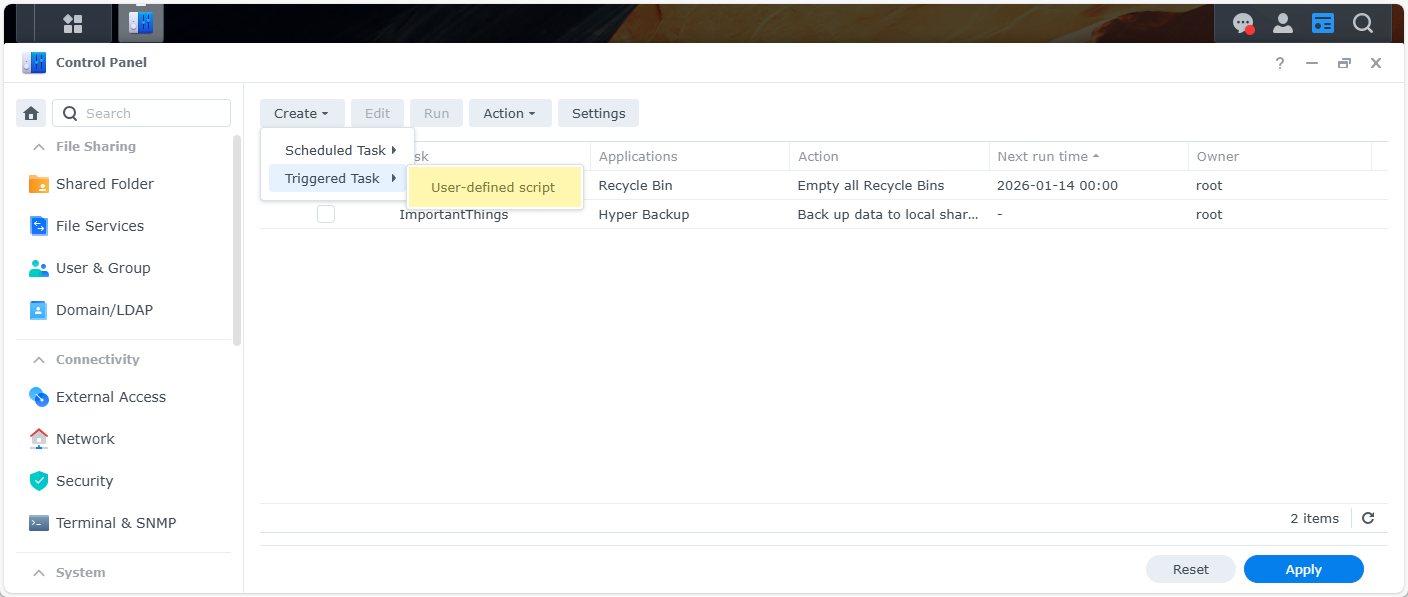Choose User-defined script from submenu
Viewport: 1408px width, 597px height.
click(x=493, y=187)
